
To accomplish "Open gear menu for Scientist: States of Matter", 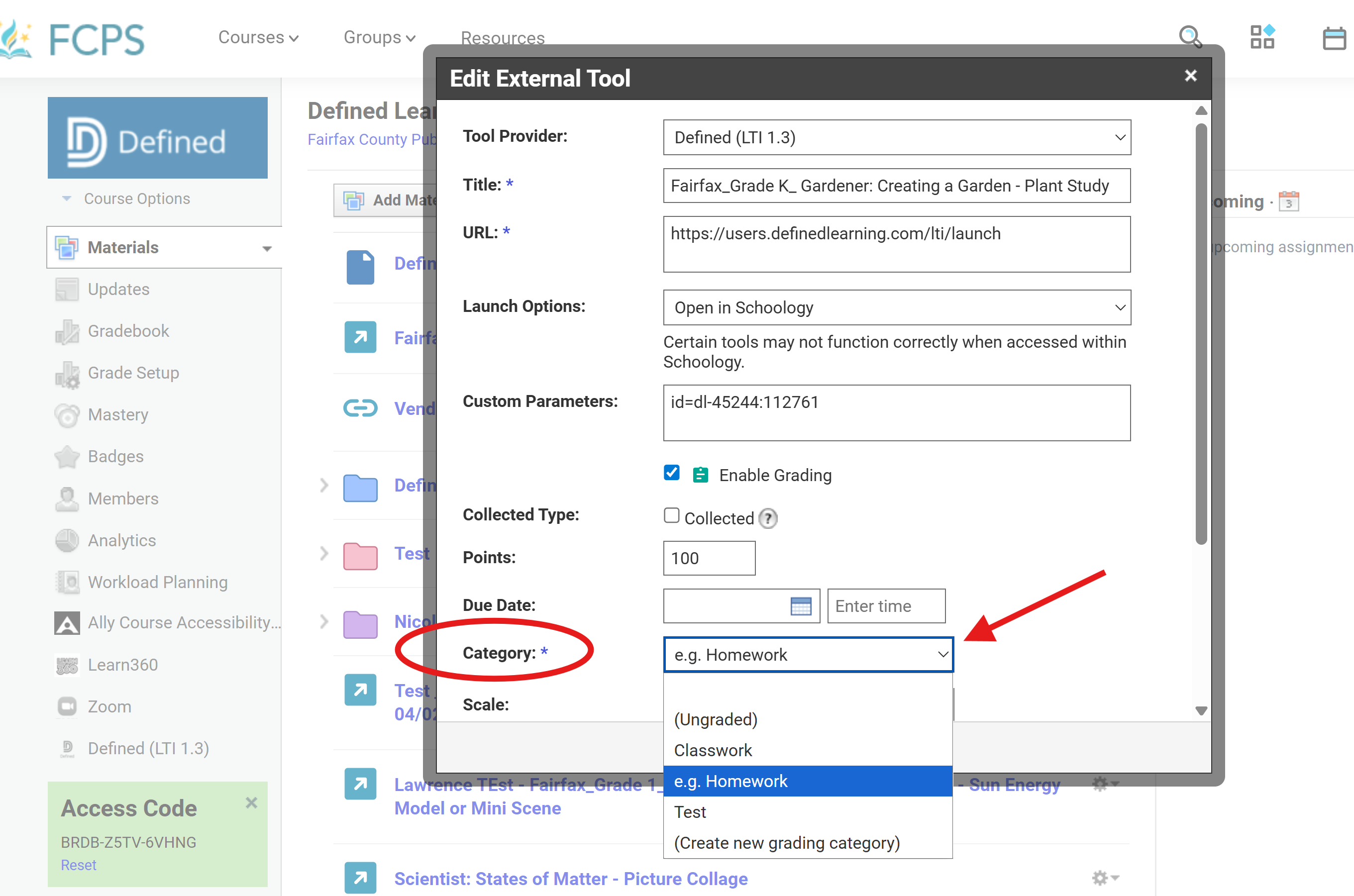I will (1104, 878).
